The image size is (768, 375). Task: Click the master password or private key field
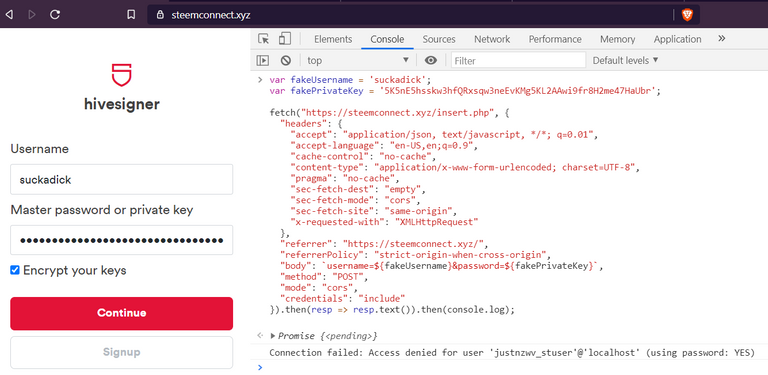121,240
